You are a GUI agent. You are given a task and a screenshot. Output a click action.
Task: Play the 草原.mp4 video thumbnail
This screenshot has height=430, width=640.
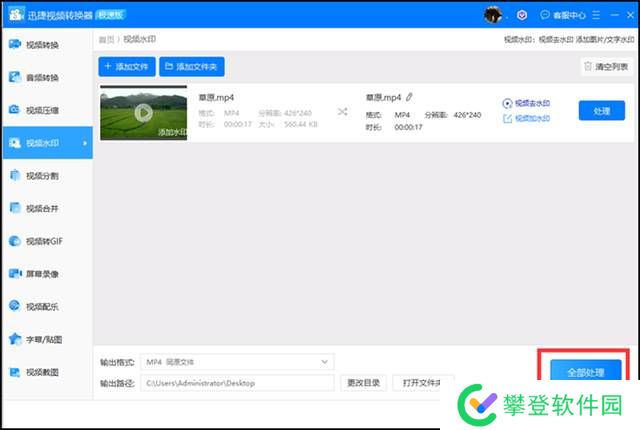pyautogui.click(x=143, y=112)
